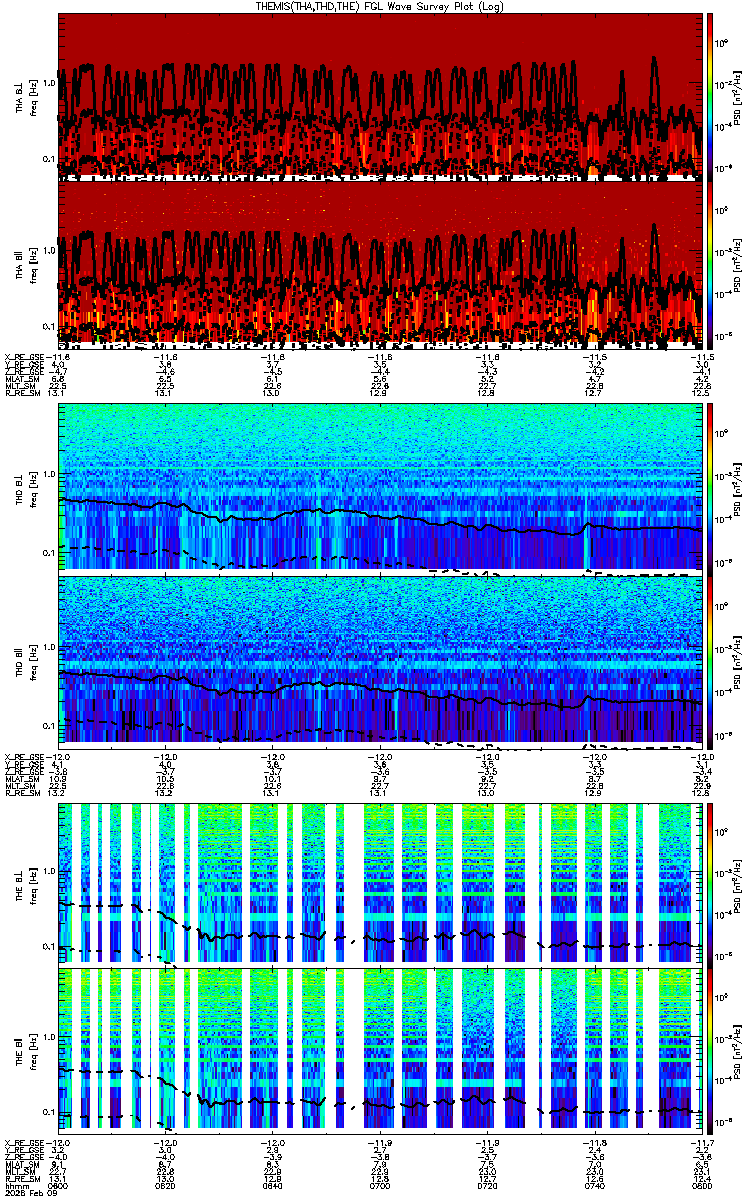Click the 0800 time tick label

click(700, 1184)
